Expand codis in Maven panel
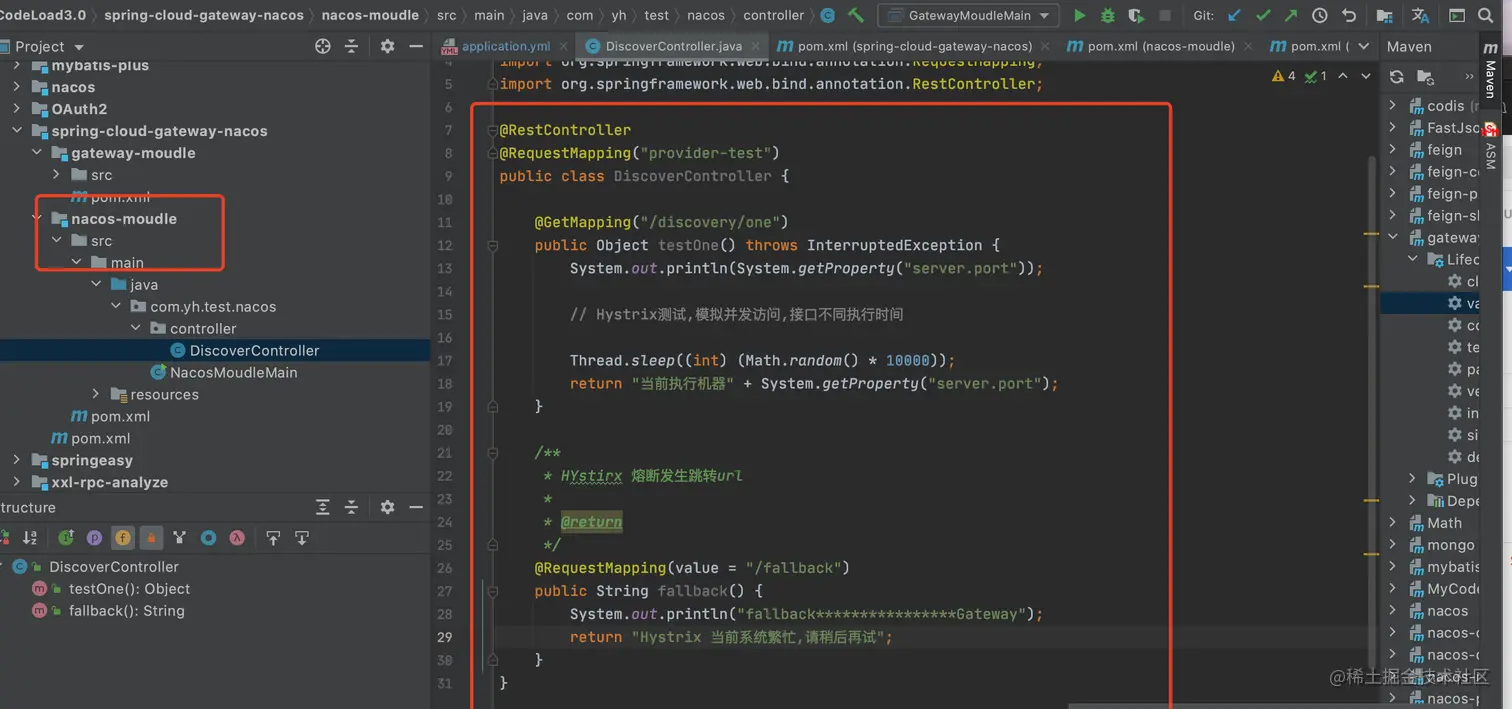This screenshot has width=1512, height=709. [x=1393, y=105]
